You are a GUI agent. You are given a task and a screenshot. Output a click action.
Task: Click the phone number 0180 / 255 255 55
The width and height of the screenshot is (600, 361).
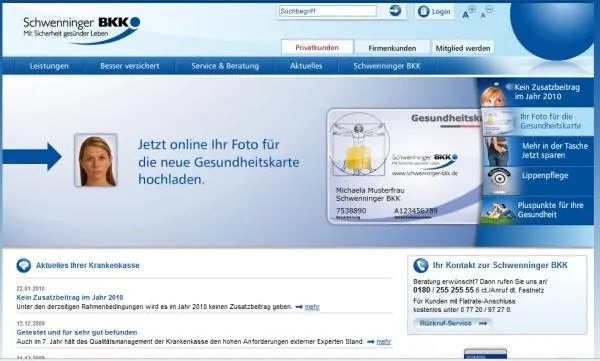point(443,290)
